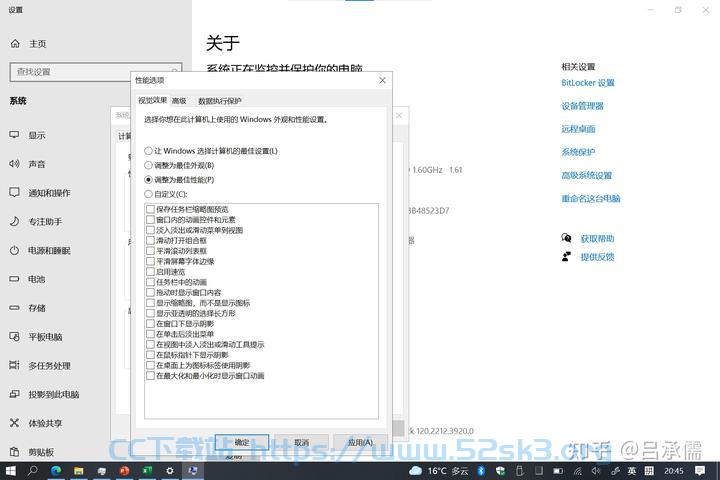Check 在最大化和最小化时显示窗口动画
720x480 pixels.
tap(150, 376)
